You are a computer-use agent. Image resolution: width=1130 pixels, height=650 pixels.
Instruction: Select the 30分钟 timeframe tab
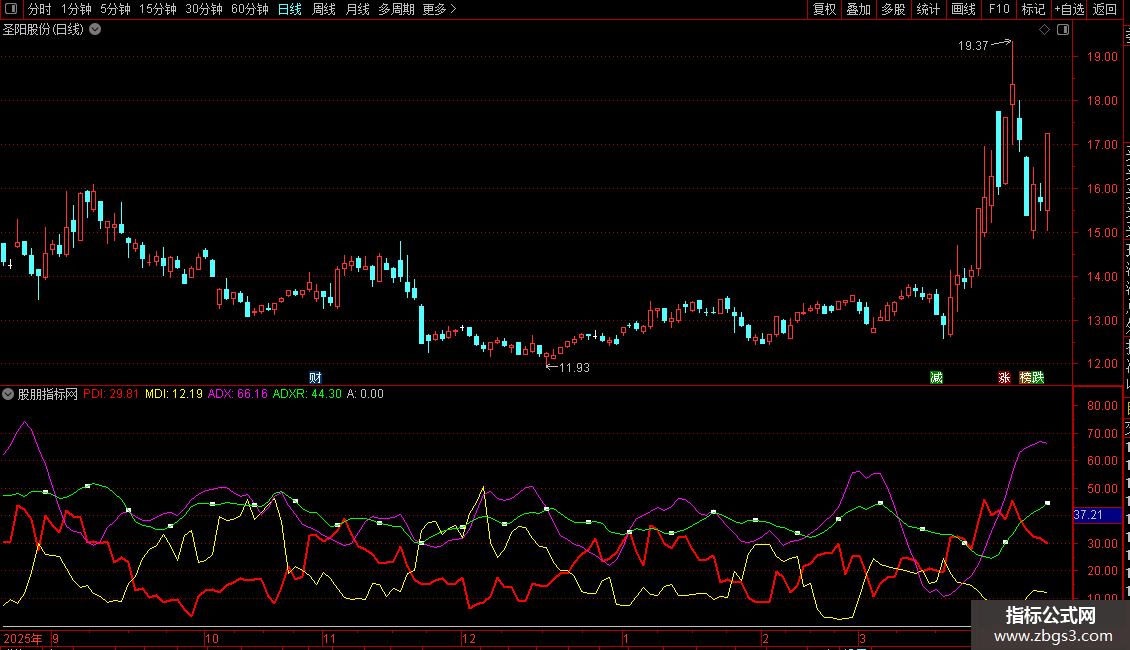coord(203,9)
